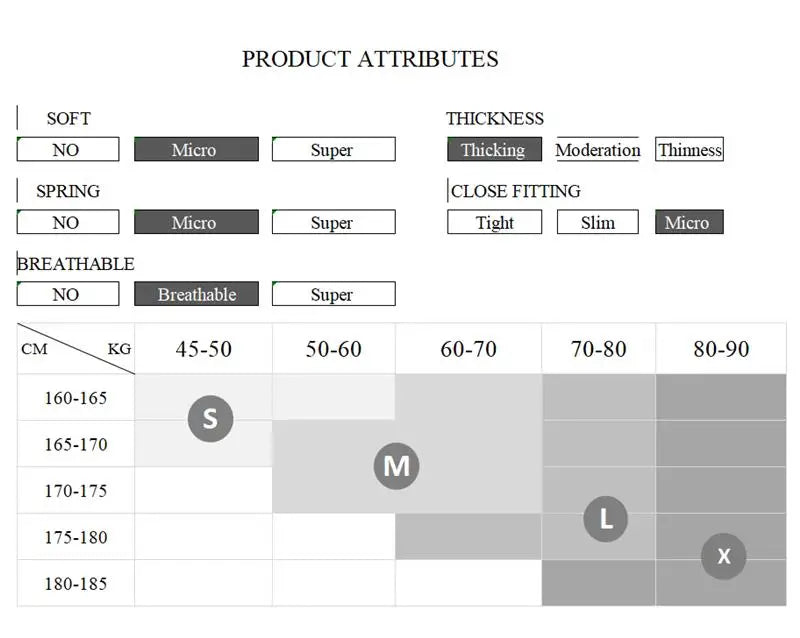Click the PRODUCT ATTRIBUTES title
This screenshot has width=800, height=638.
tap(370, 59)
